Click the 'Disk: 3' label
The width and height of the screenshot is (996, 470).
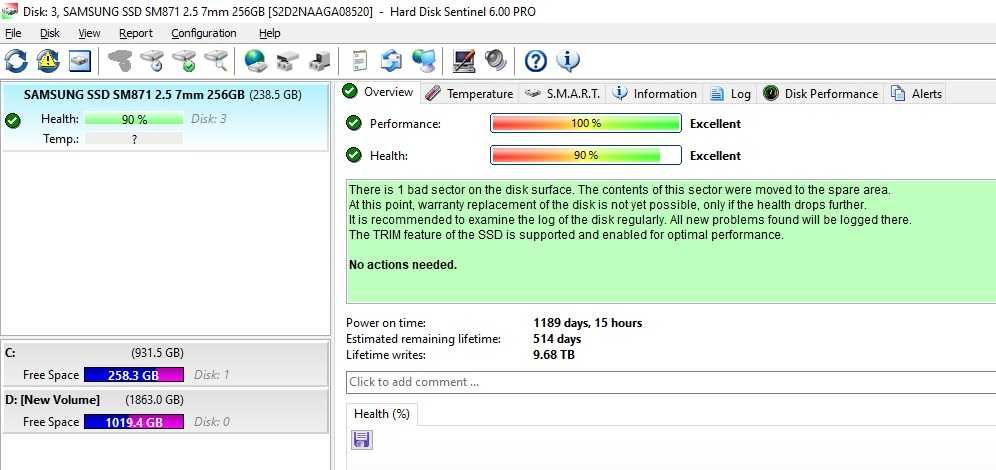click(x=208, y=119)
